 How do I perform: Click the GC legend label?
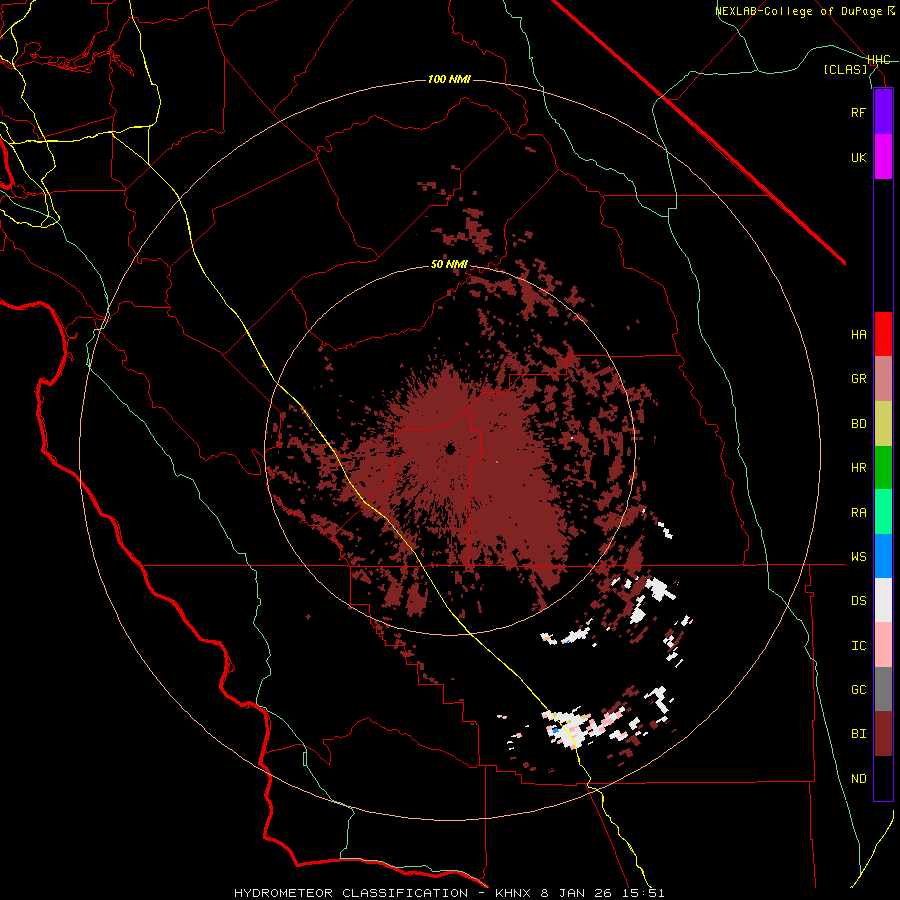pos(858,690)
